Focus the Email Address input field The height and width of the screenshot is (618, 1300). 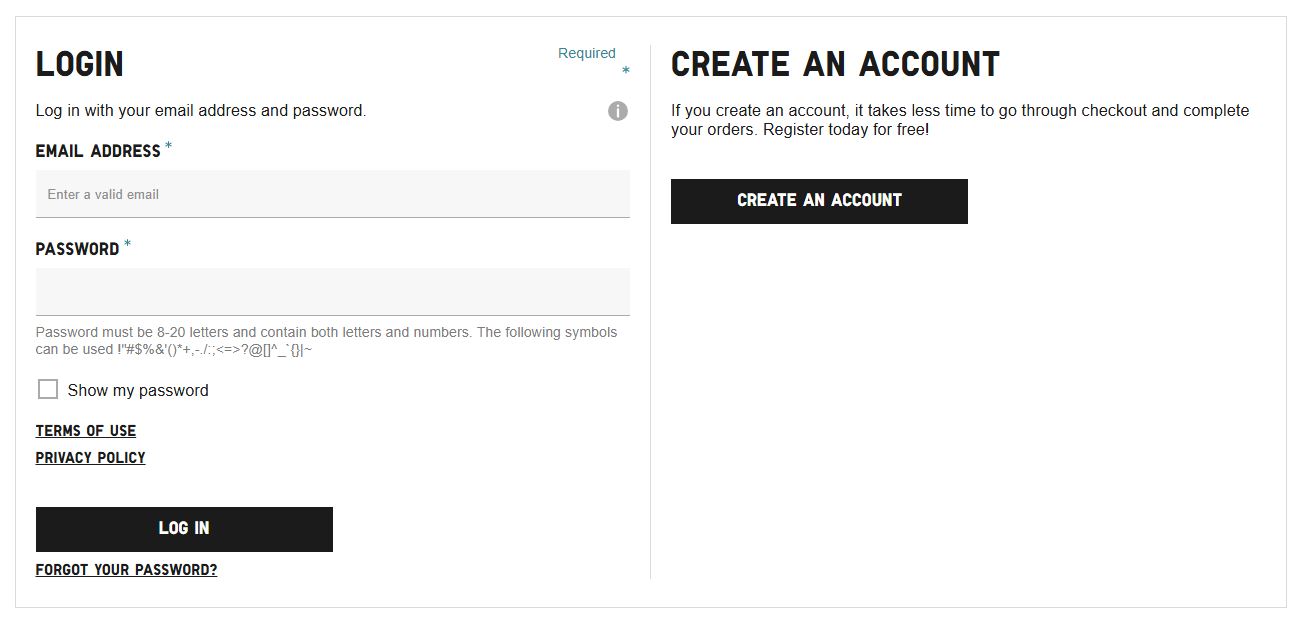pyautogui.click(x=332, y=194)
